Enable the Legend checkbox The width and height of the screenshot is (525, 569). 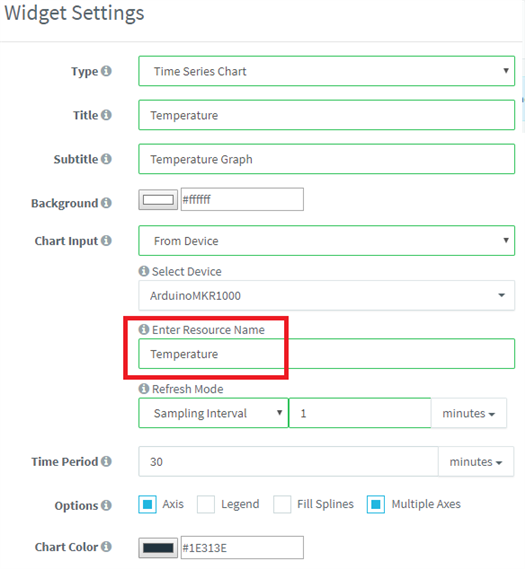206,504
